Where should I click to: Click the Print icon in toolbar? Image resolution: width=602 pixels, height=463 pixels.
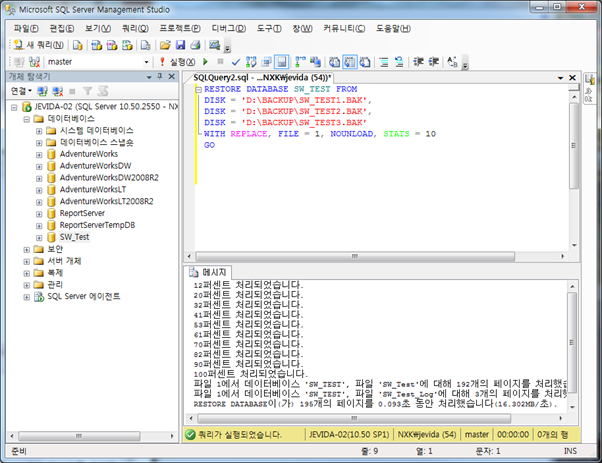click(x=195, y=45)
